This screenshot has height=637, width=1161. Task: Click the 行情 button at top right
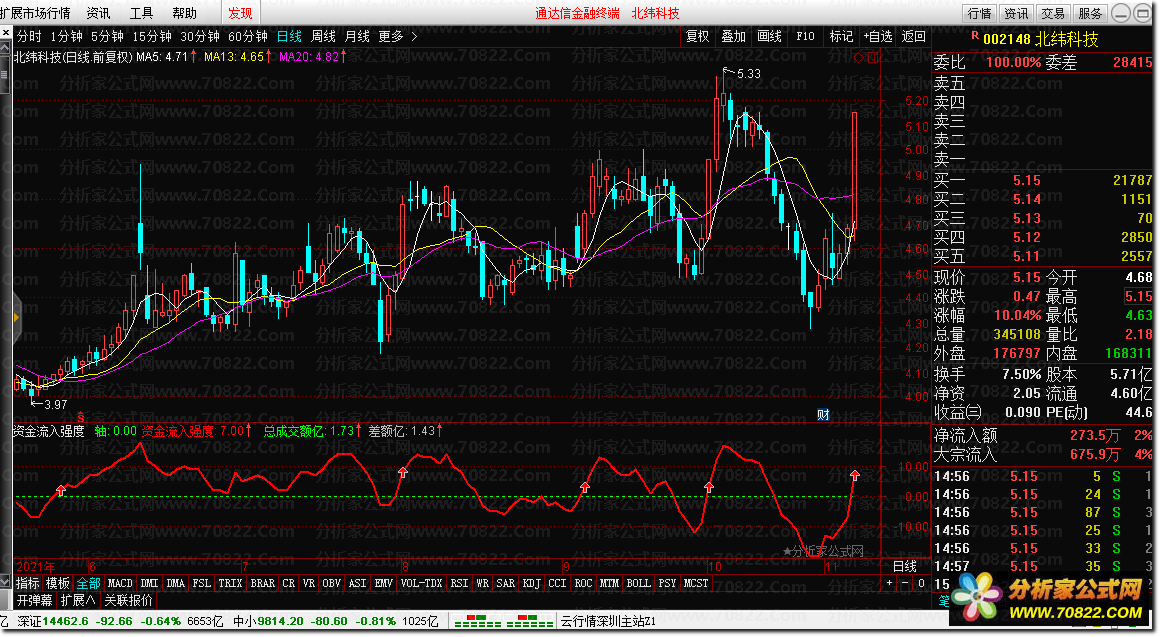click(x=980, y=13)
